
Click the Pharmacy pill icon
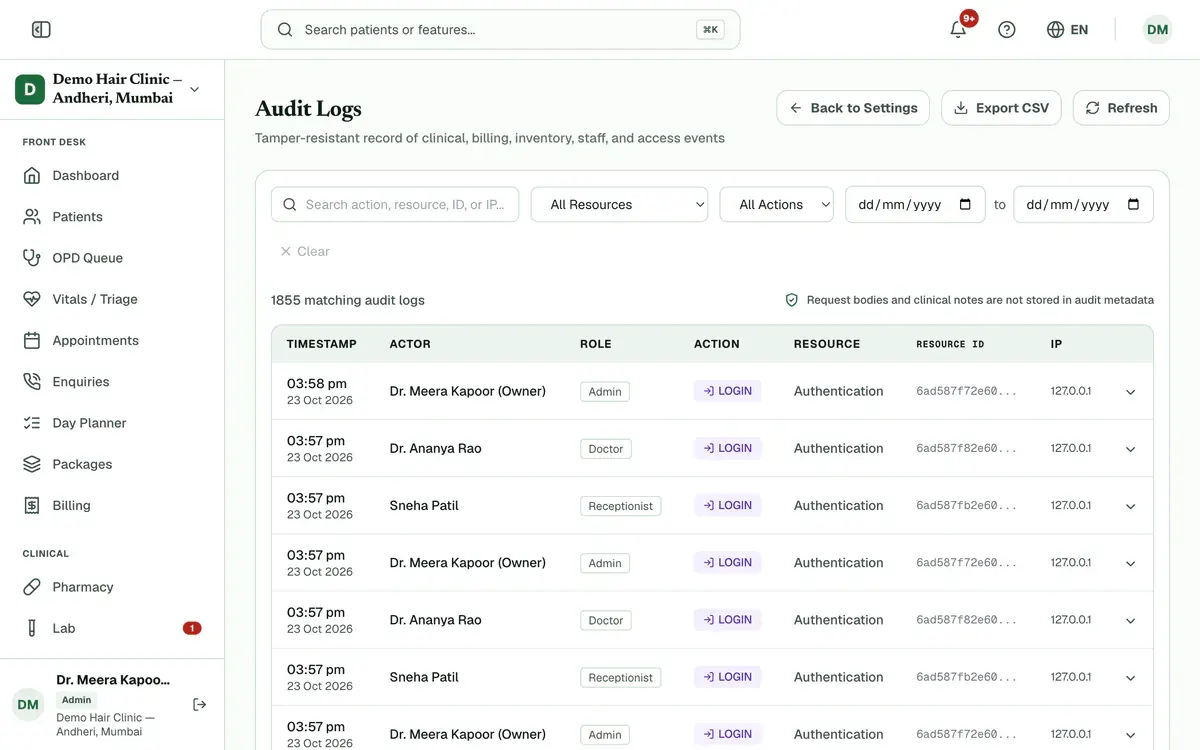(32, 587)
